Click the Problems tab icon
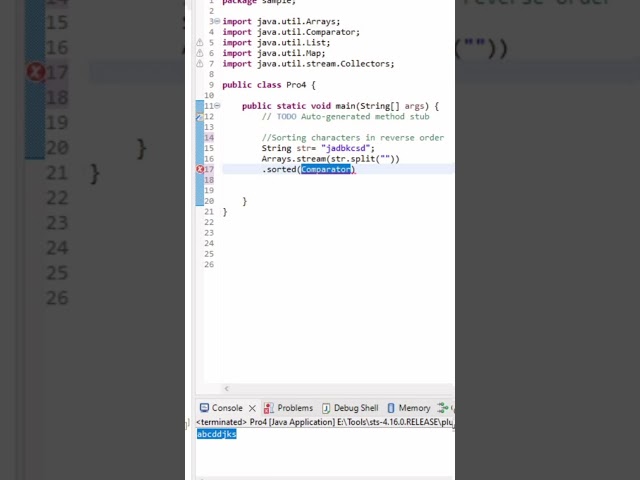The width and height of the screenshot is (640, 480). pyautogui.click(x=269, y=408)
